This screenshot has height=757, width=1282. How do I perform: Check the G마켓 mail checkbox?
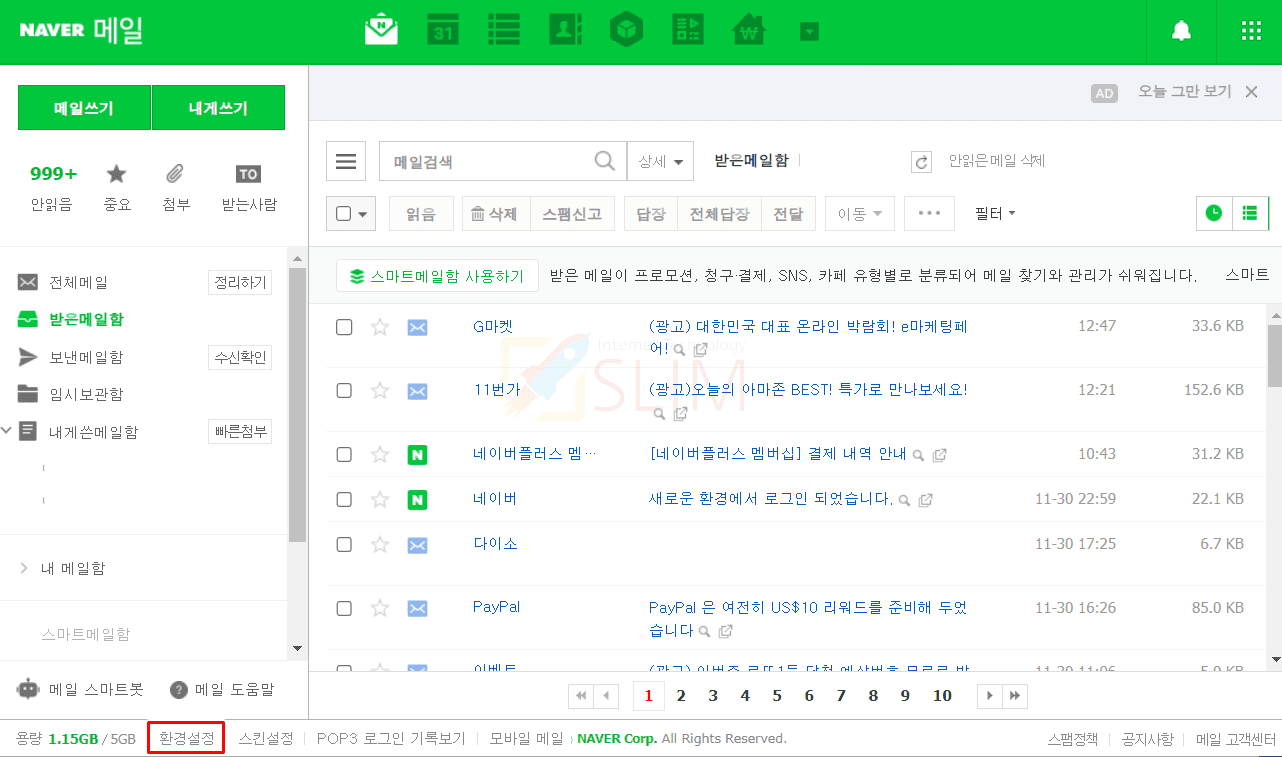point(344,327)
